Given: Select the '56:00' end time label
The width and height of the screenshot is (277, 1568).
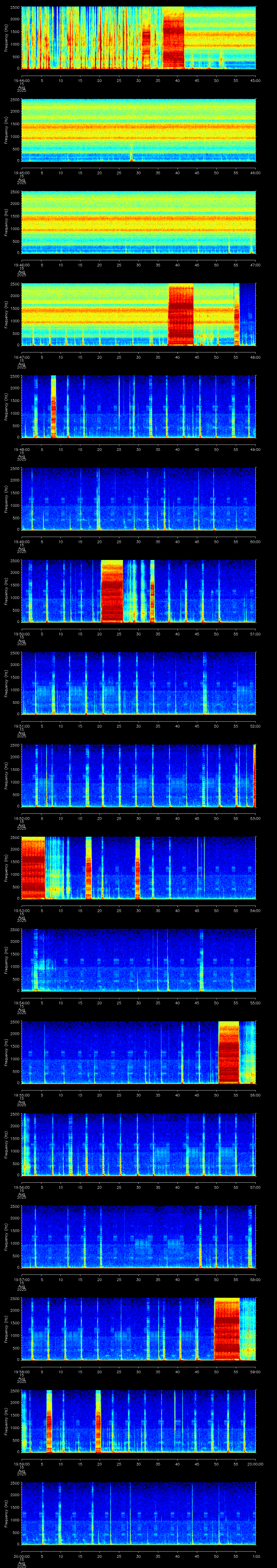Looking at the screenshot, I should coord(255,1095).
